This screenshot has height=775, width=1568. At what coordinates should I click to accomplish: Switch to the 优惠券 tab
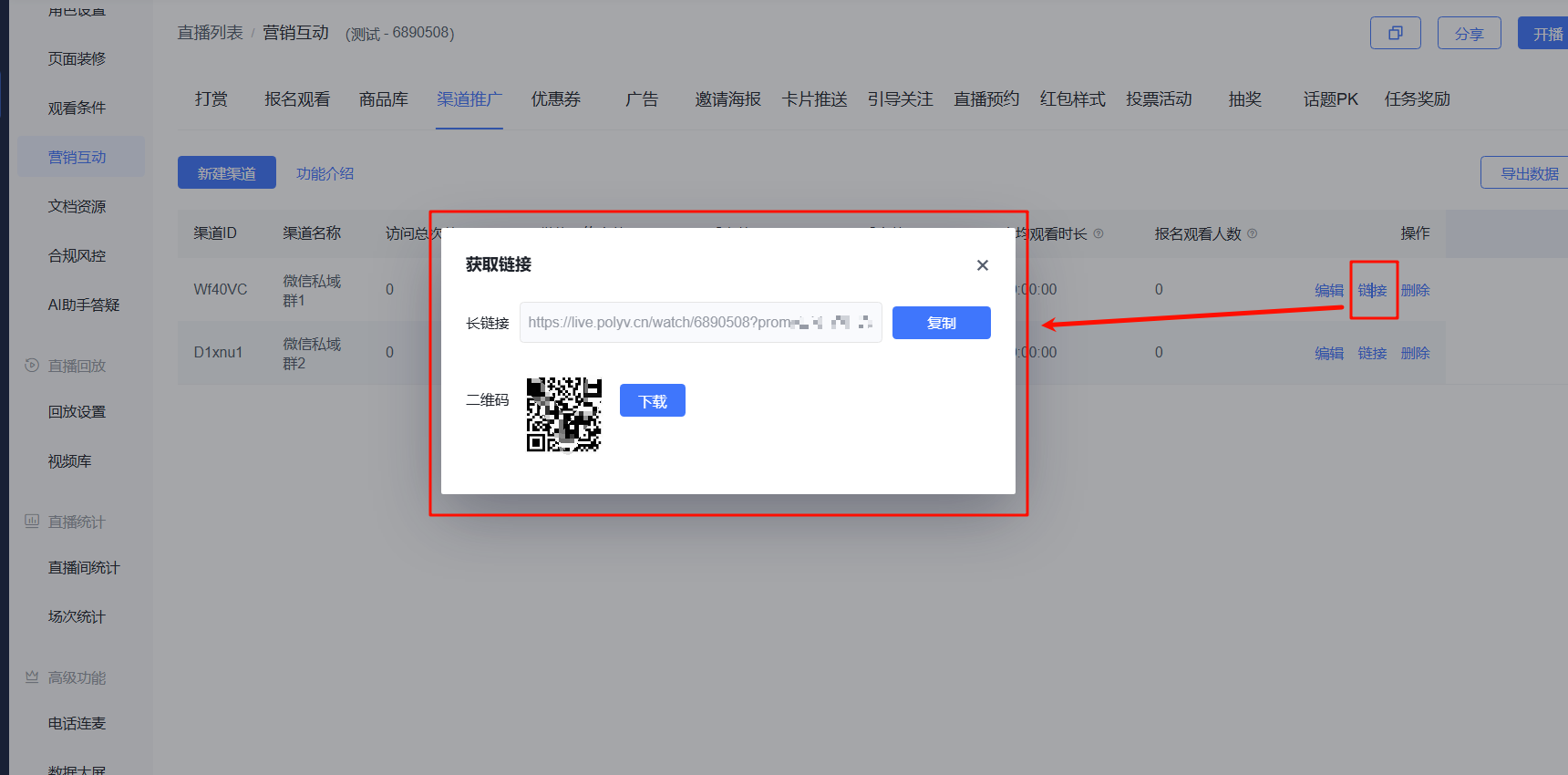point(556,99)
